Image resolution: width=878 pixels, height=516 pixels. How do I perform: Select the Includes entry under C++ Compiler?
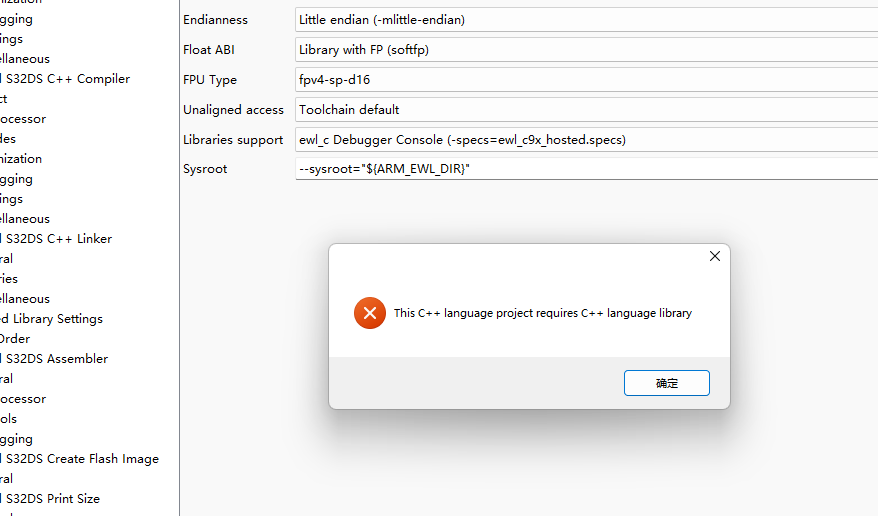tap(8, 139)
